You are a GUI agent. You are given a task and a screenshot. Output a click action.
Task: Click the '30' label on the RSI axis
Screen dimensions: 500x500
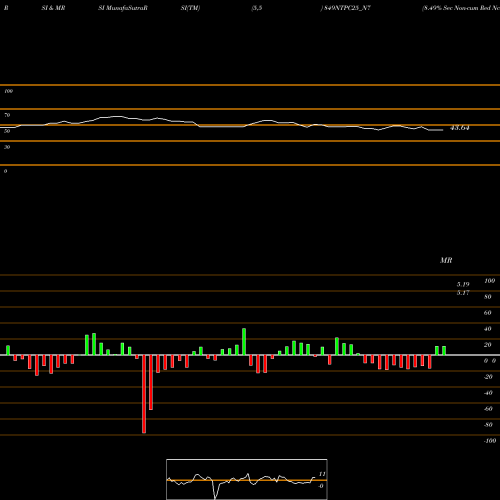[7, 147]
